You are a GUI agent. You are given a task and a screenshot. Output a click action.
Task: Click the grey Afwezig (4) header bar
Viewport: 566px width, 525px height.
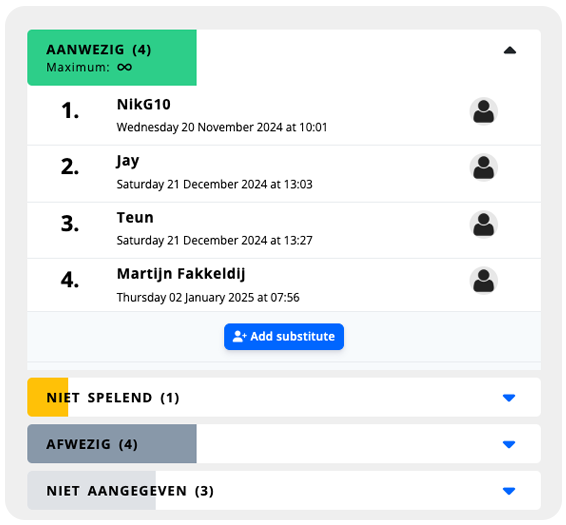click(x=112, y=444)
